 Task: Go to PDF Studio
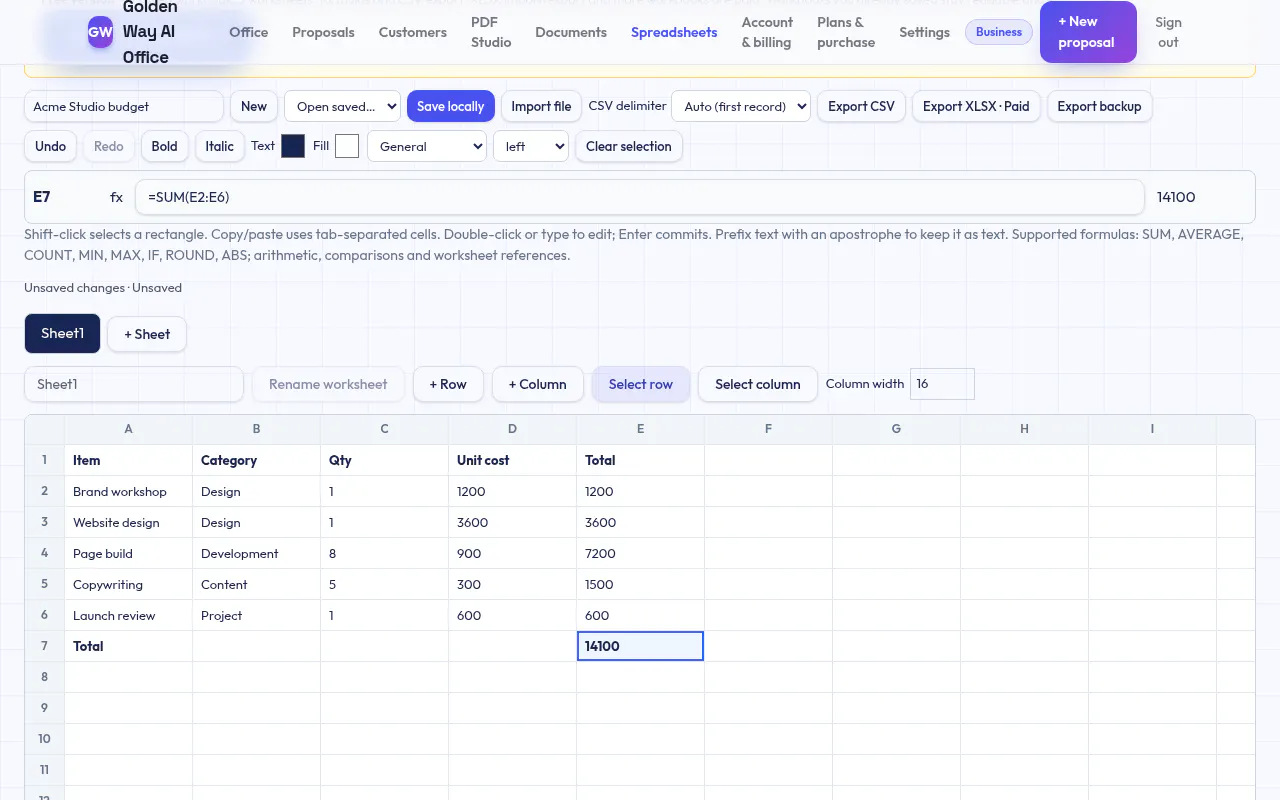pyautogui.click(x=491, y=32)
